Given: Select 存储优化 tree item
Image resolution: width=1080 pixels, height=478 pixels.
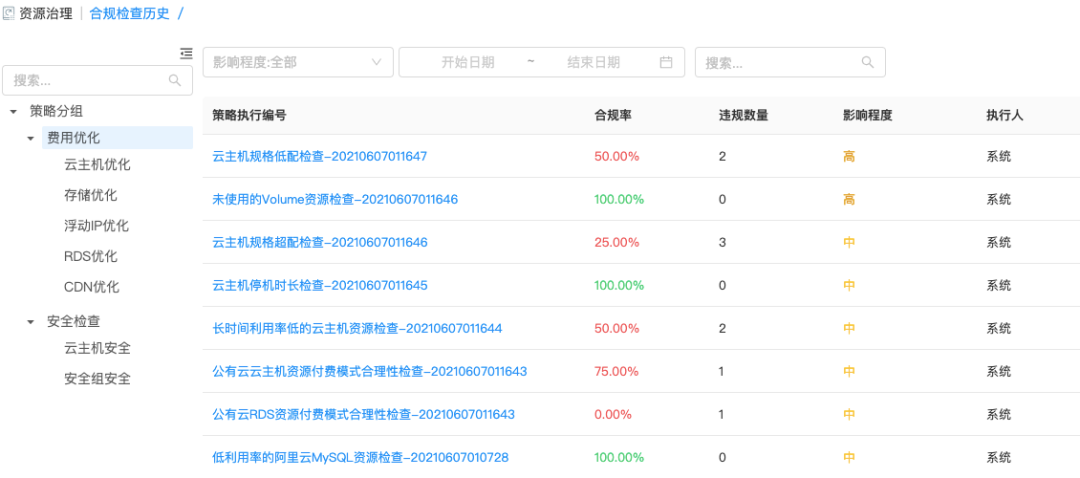Looking at the screenshot, I should [x=90, y=195].
